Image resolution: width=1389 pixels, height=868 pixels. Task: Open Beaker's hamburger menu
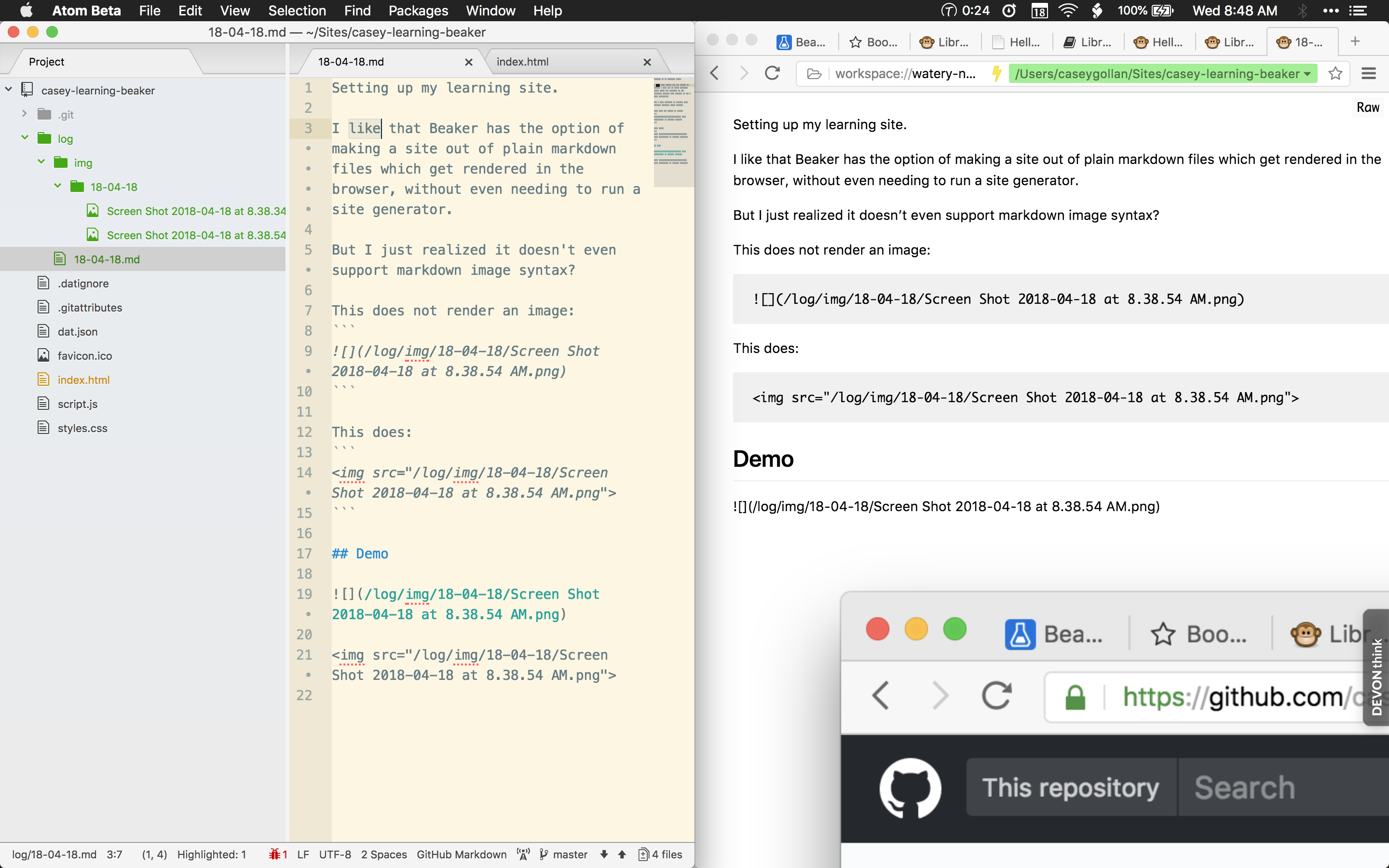1370,73
